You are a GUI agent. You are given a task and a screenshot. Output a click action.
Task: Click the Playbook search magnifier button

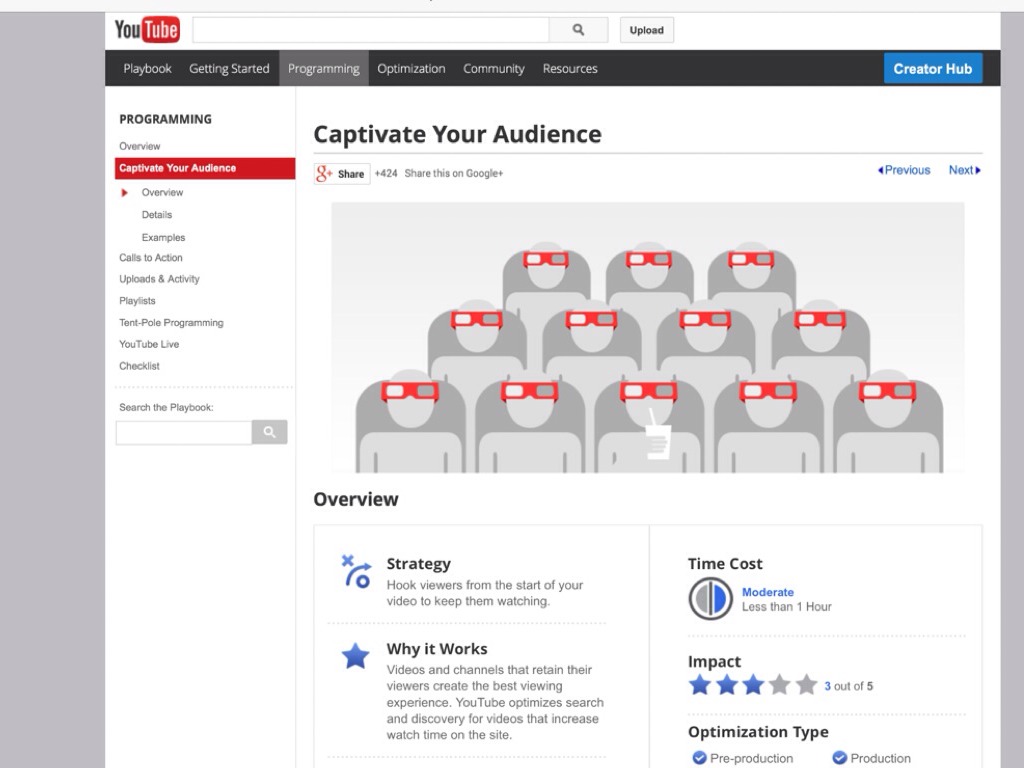(x=269, y=432)
